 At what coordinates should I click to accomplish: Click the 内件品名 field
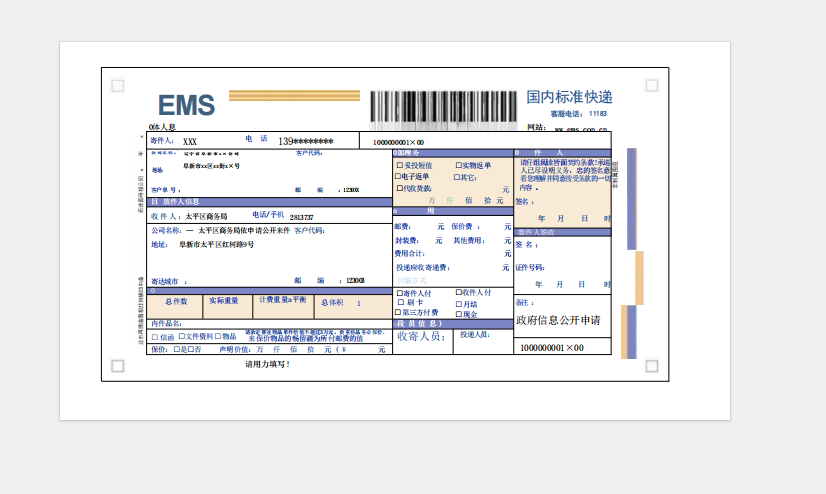pyautogui.click(x=269, y=323)
